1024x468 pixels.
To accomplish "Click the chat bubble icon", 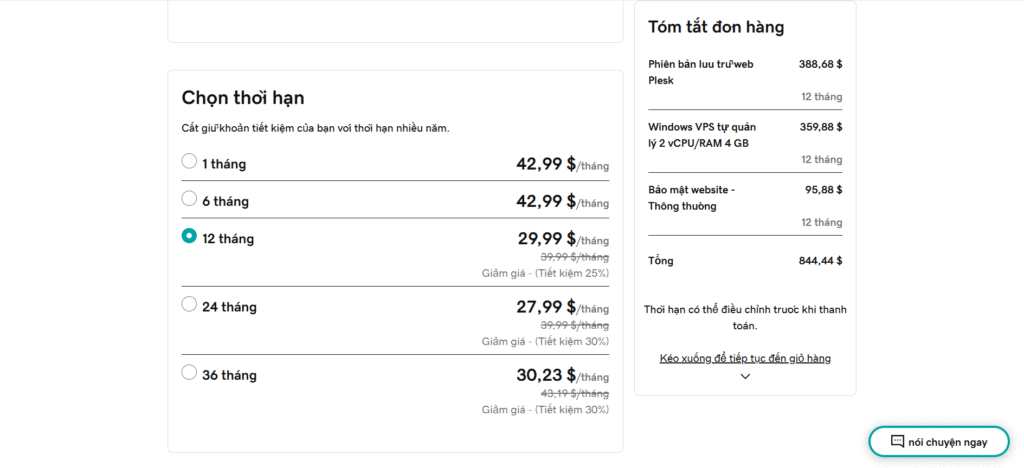I will tap(897, 441).
